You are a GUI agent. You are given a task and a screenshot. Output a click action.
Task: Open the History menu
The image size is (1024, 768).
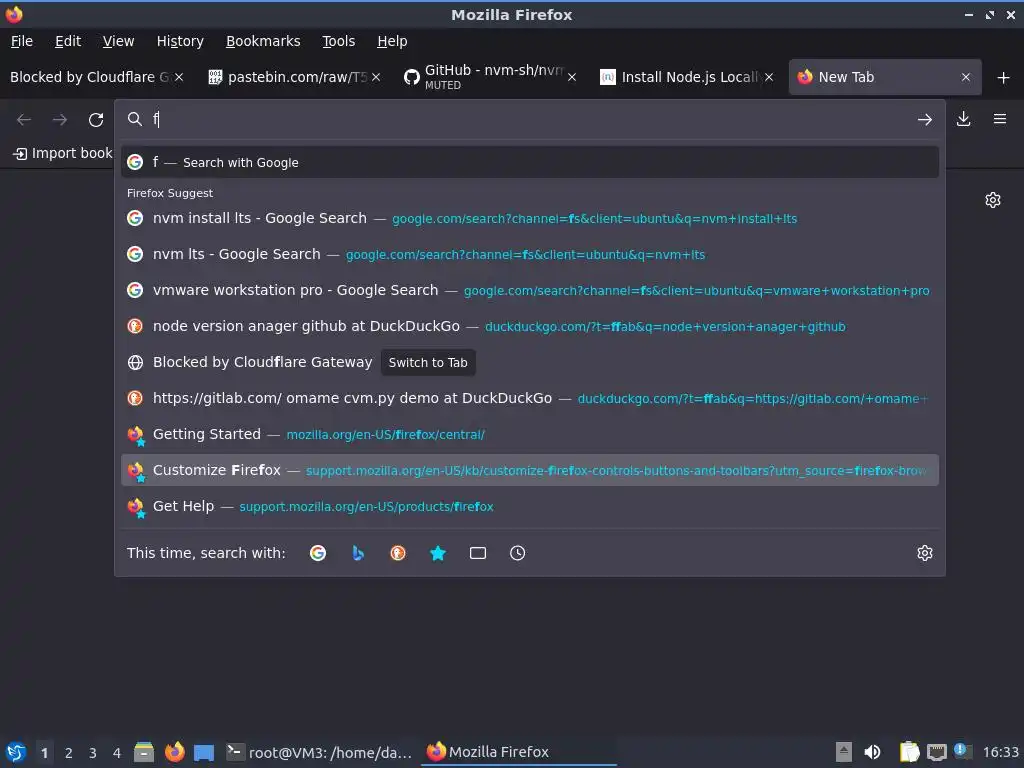coord(180,41)
